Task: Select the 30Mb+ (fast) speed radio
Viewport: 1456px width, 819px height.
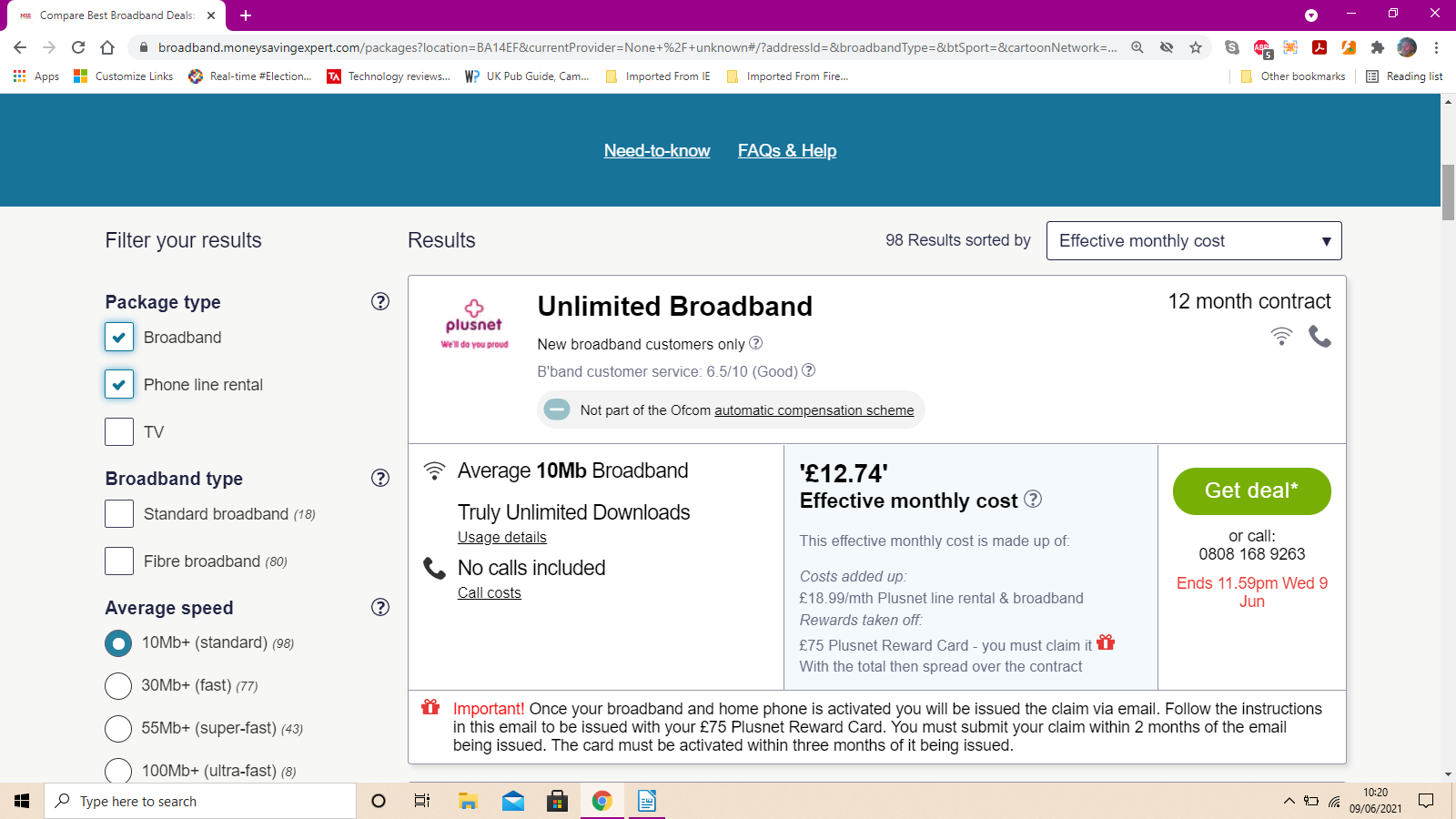Action: coord(118,686)
